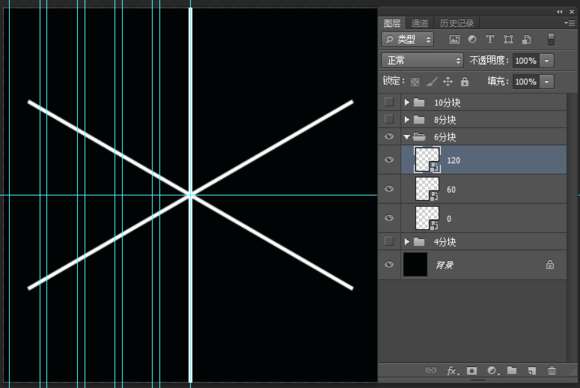Delete the selected layer with trash icon

[x=552, y=371]
